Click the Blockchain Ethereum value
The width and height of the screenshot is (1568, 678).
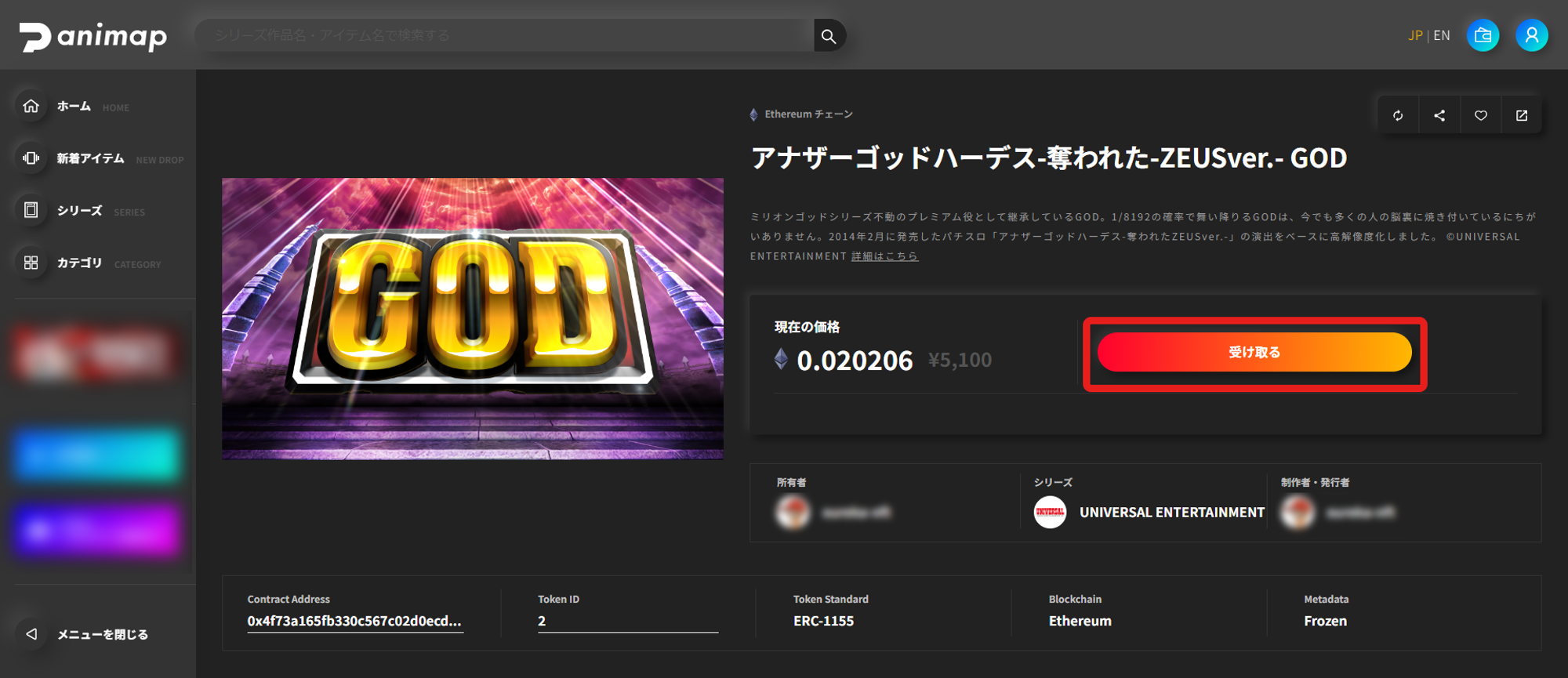tap(1080, 621)
